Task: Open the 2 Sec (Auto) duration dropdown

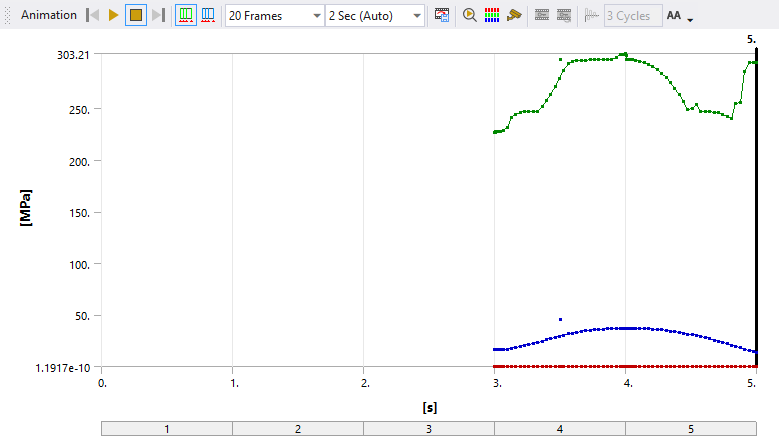Action: (x=375, y=16)
